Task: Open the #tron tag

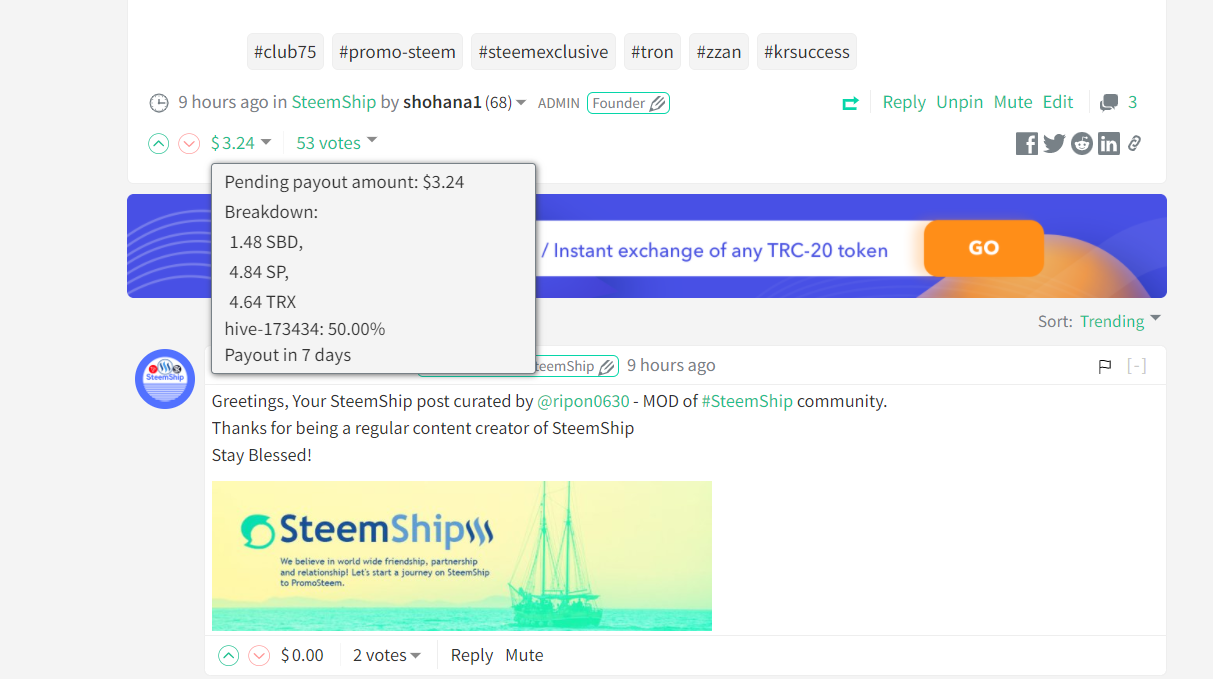Action: pos(652,52)
